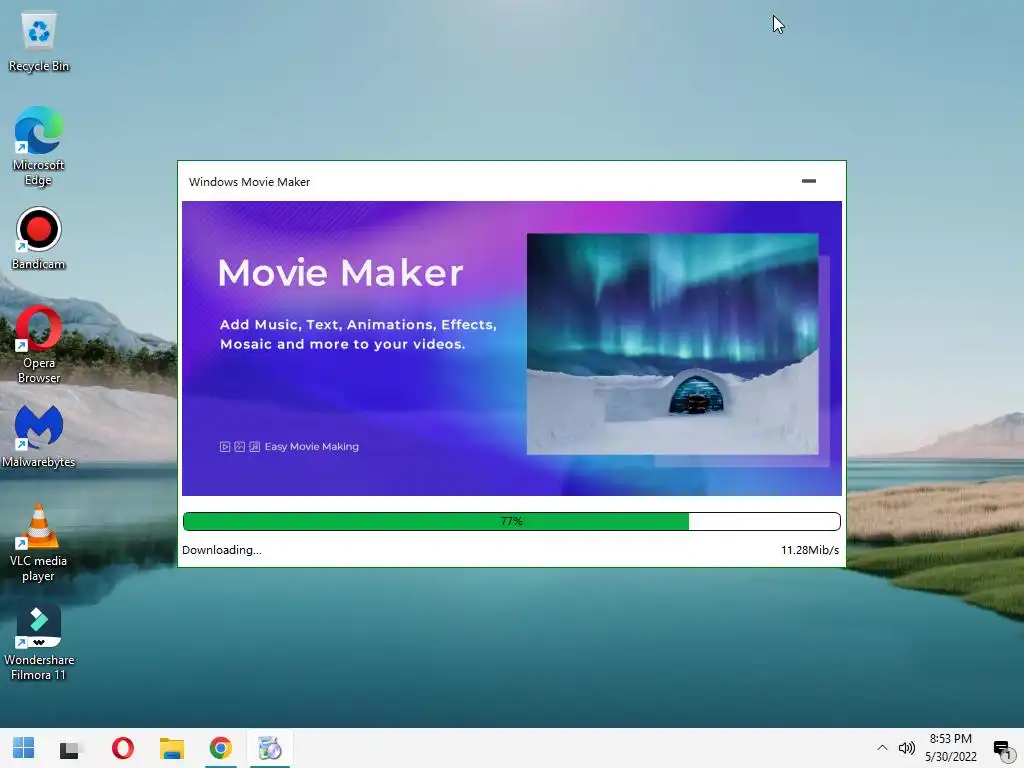Viewport: 1024px width, 768px height.
Task: Open the Recycle Bin desktop icon
Action: tap(39, 43)
